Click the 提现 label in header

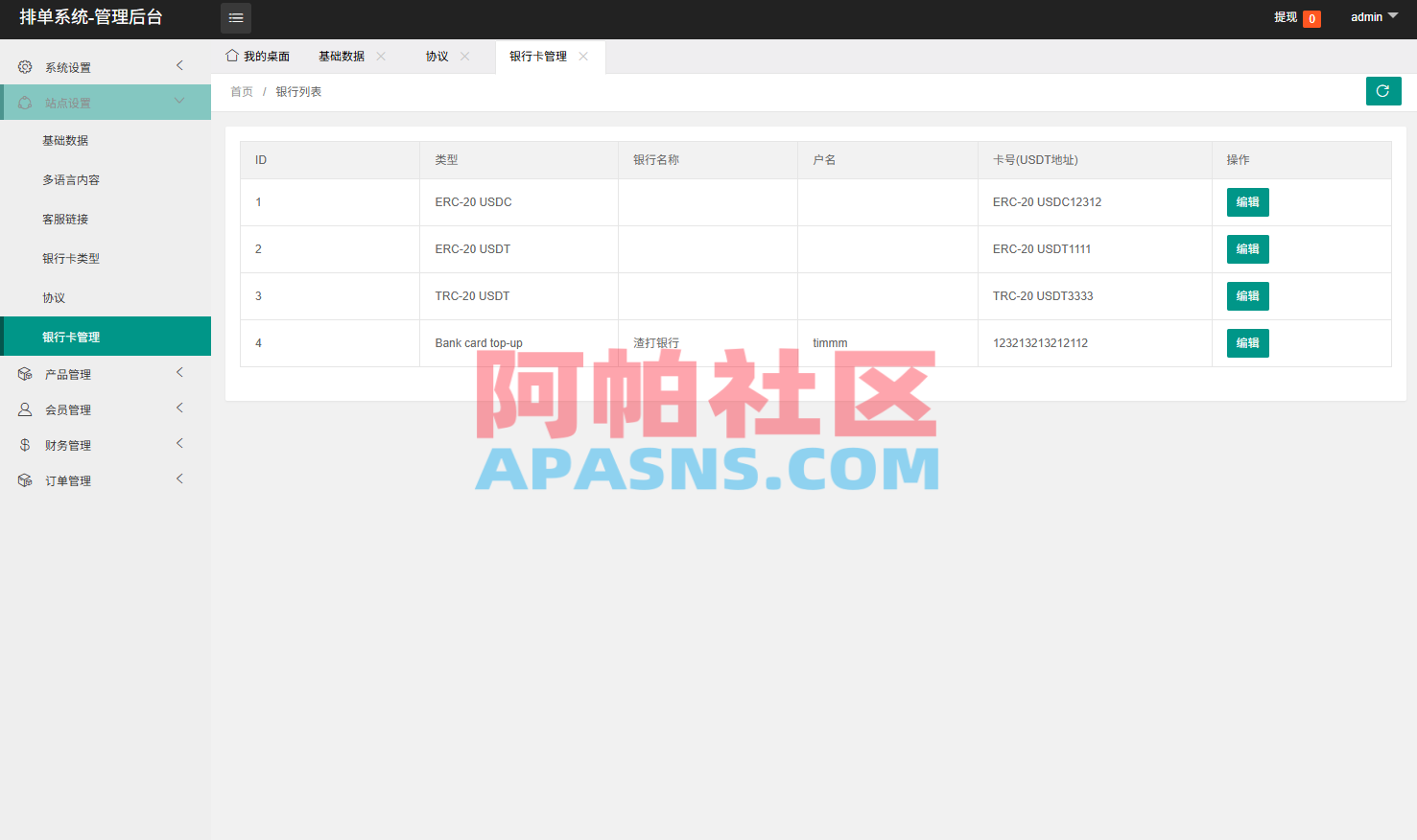coord(1286,17)
